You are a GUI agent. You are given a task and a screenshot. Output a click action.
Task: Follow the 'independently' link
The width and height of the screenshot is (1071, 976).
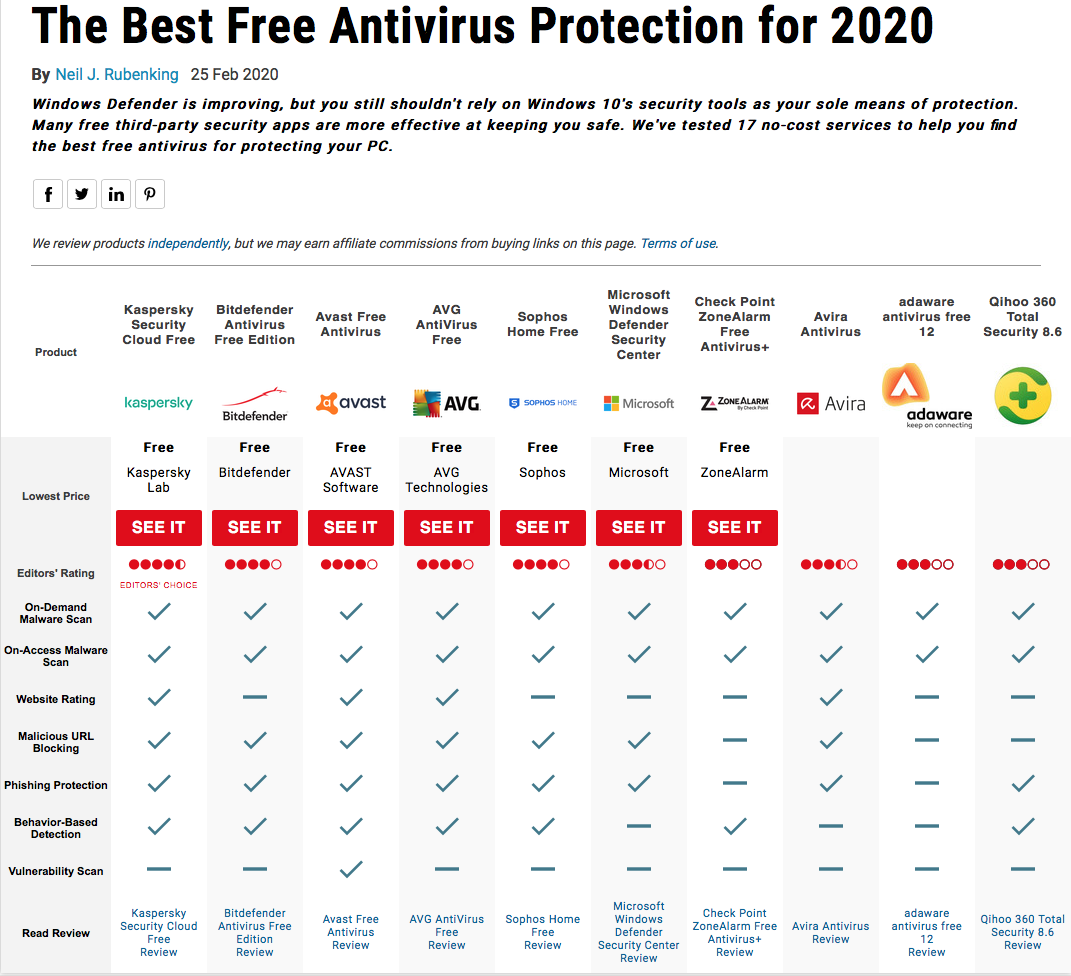coord(188,243)
